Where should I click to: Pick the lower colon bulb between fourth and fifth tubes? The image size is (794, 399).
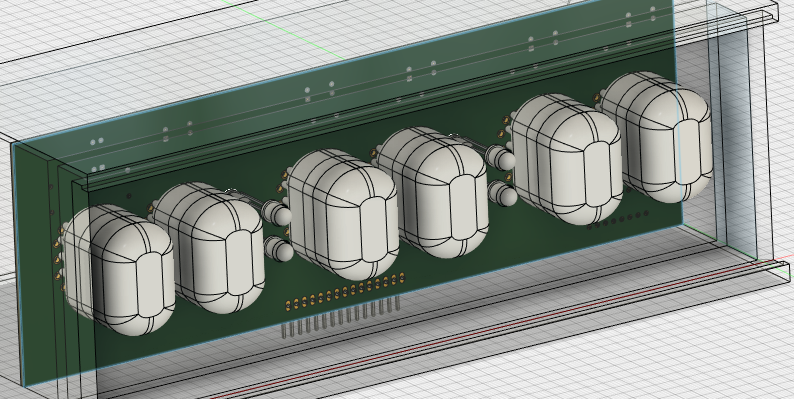[x=503, y=194]
